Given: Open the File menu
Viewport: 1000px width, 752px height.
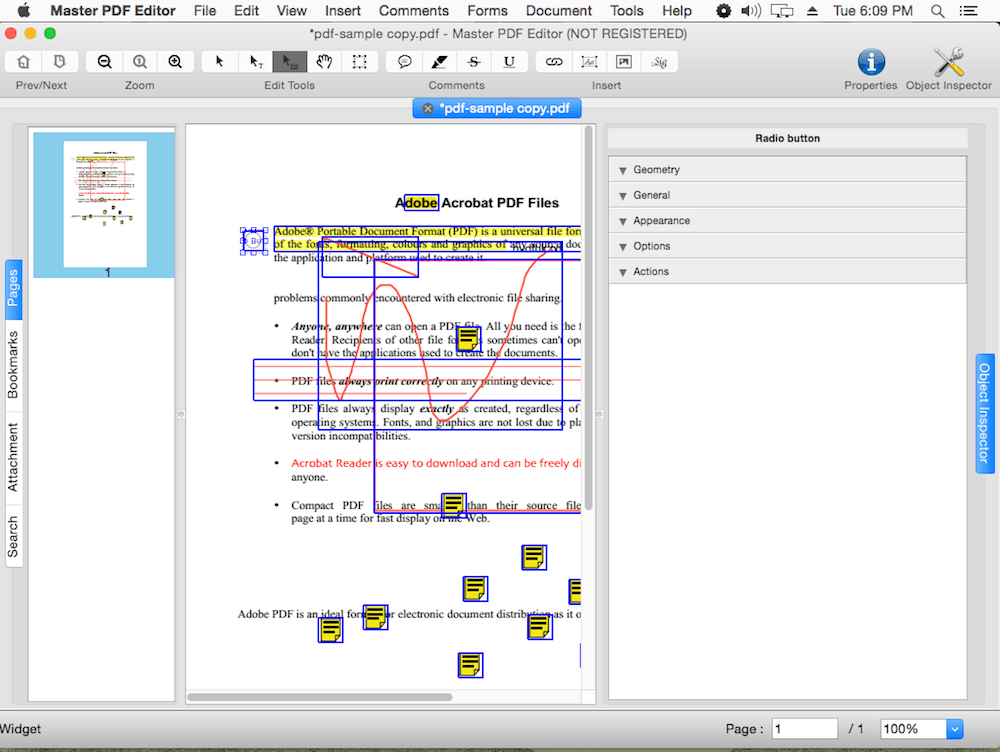Looking at the screenshot, I should tap(205, 11).
